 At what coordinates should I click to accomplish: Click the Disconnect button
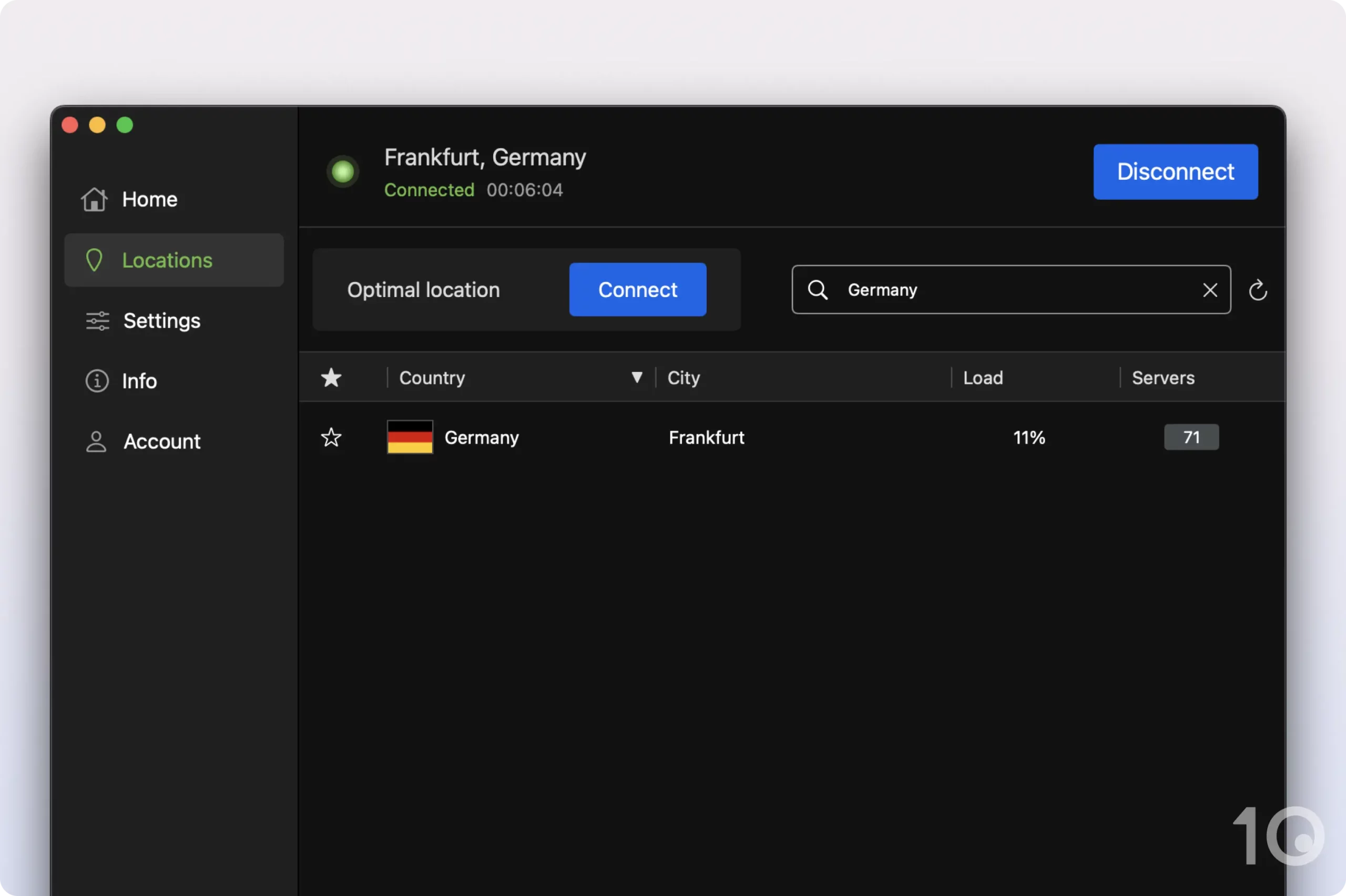point(1175,171)
